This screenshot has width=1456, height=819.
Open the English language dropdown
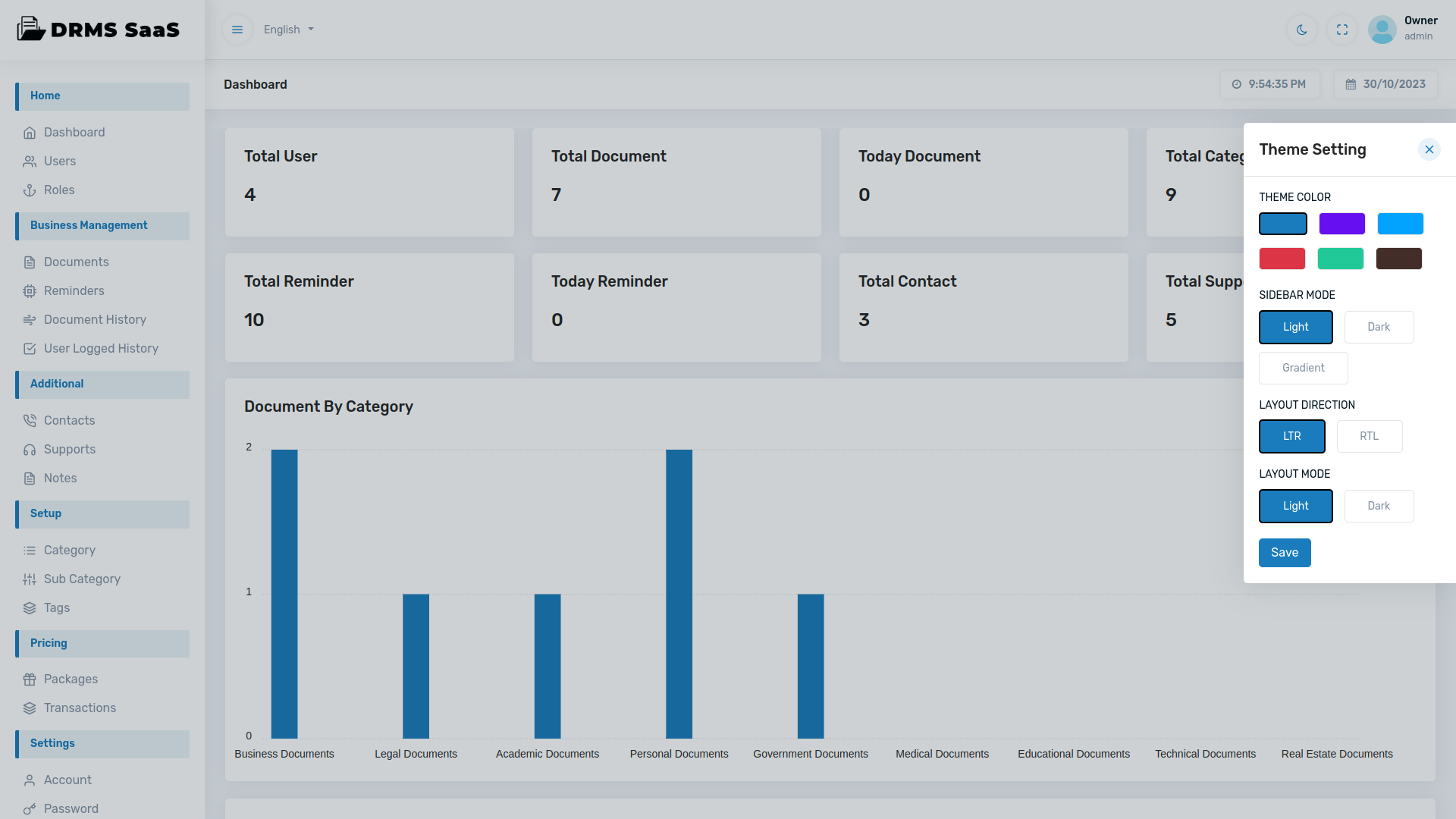tap(288, 30)
